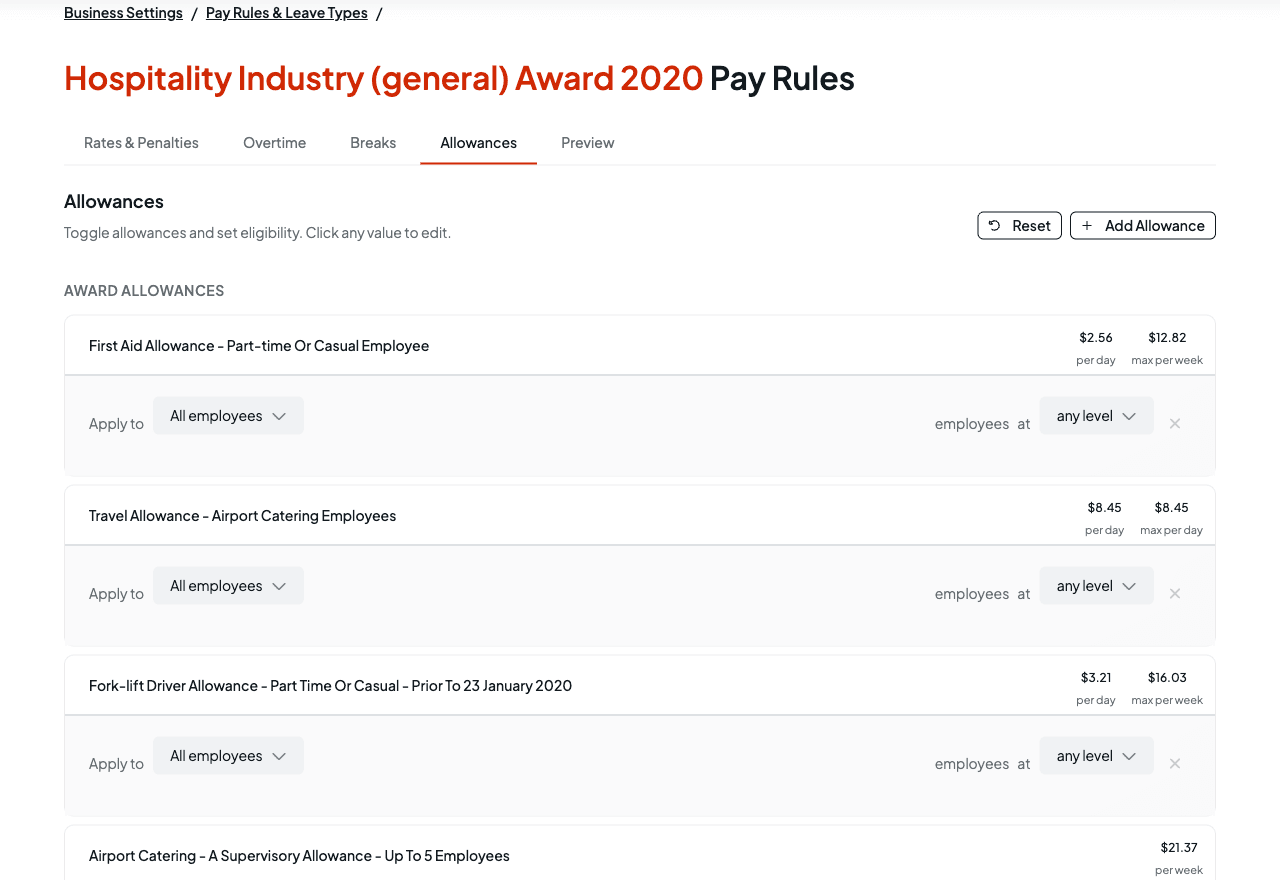Edit Airport Catering Supervisory $21.37 per week

[x=1179, y=848]
